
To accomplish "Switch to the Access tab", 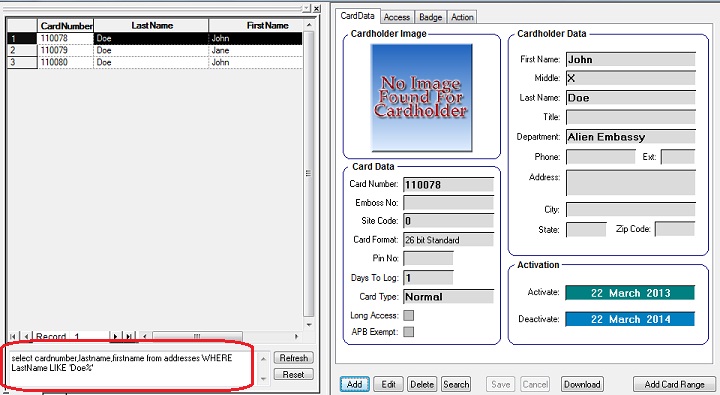I will (397, 17).
